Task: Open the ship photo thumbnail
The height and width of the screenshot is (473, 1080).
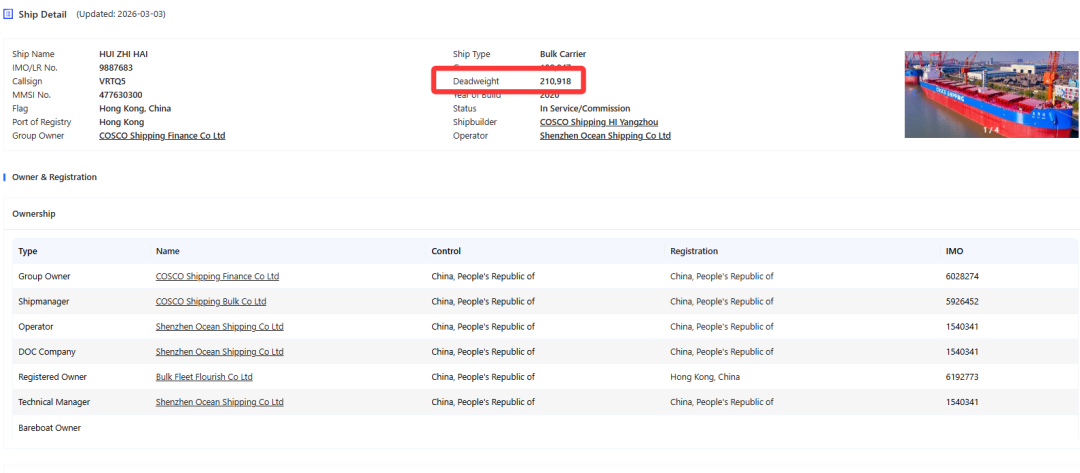Action: click(x=990, y=94)
